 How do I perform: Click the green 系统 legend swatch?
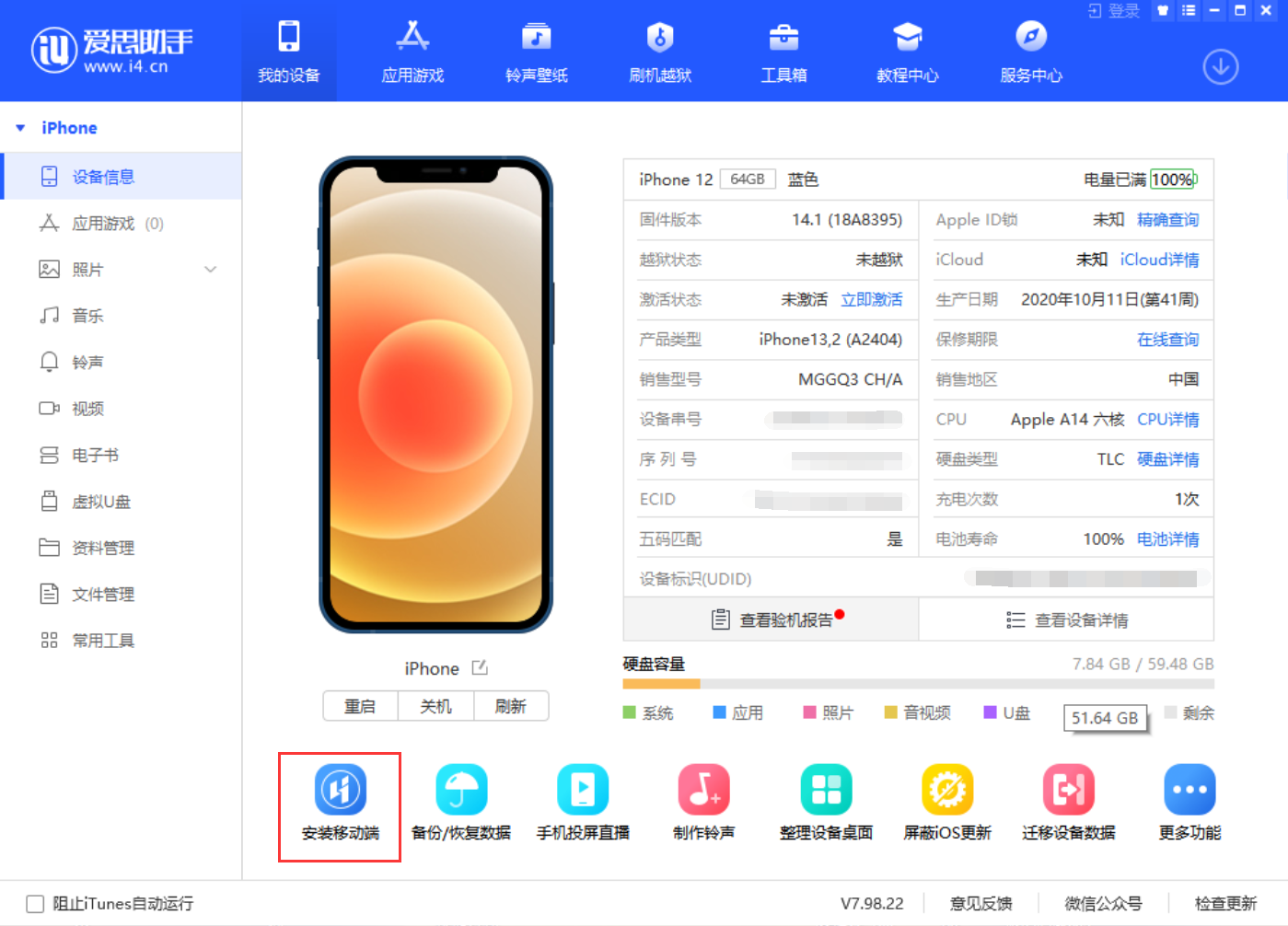630,712
